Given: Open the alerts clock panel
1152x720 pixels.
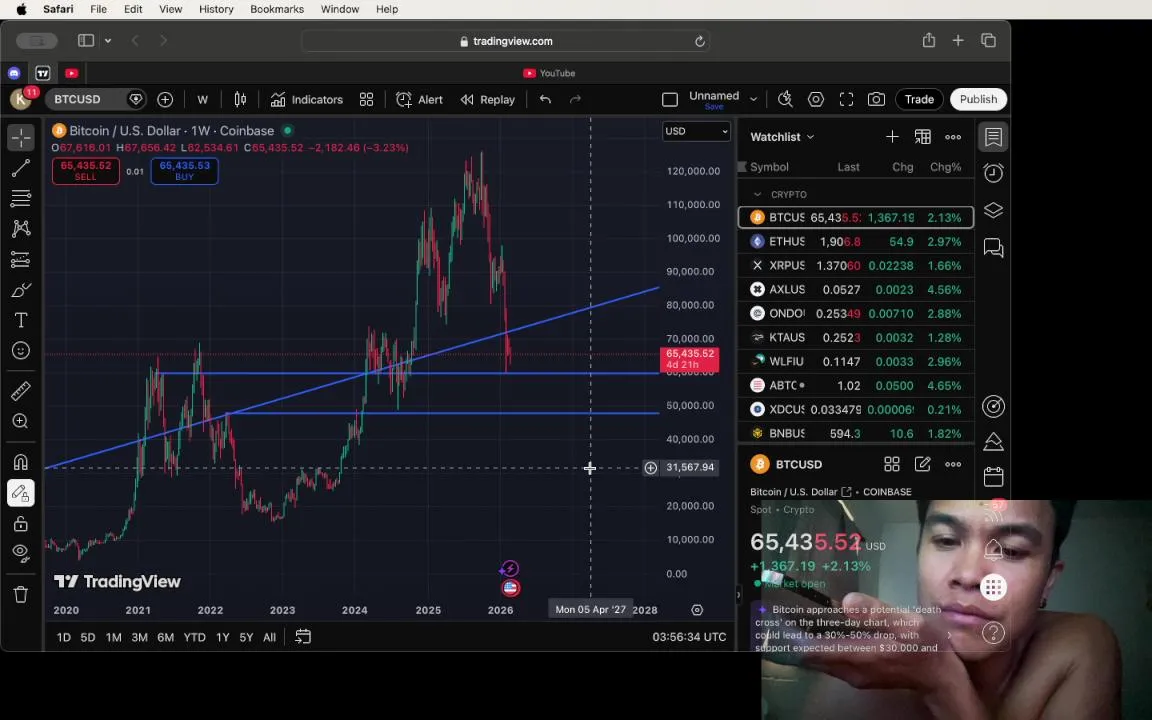Looking at the screenshot, I should tap(993, 173).
